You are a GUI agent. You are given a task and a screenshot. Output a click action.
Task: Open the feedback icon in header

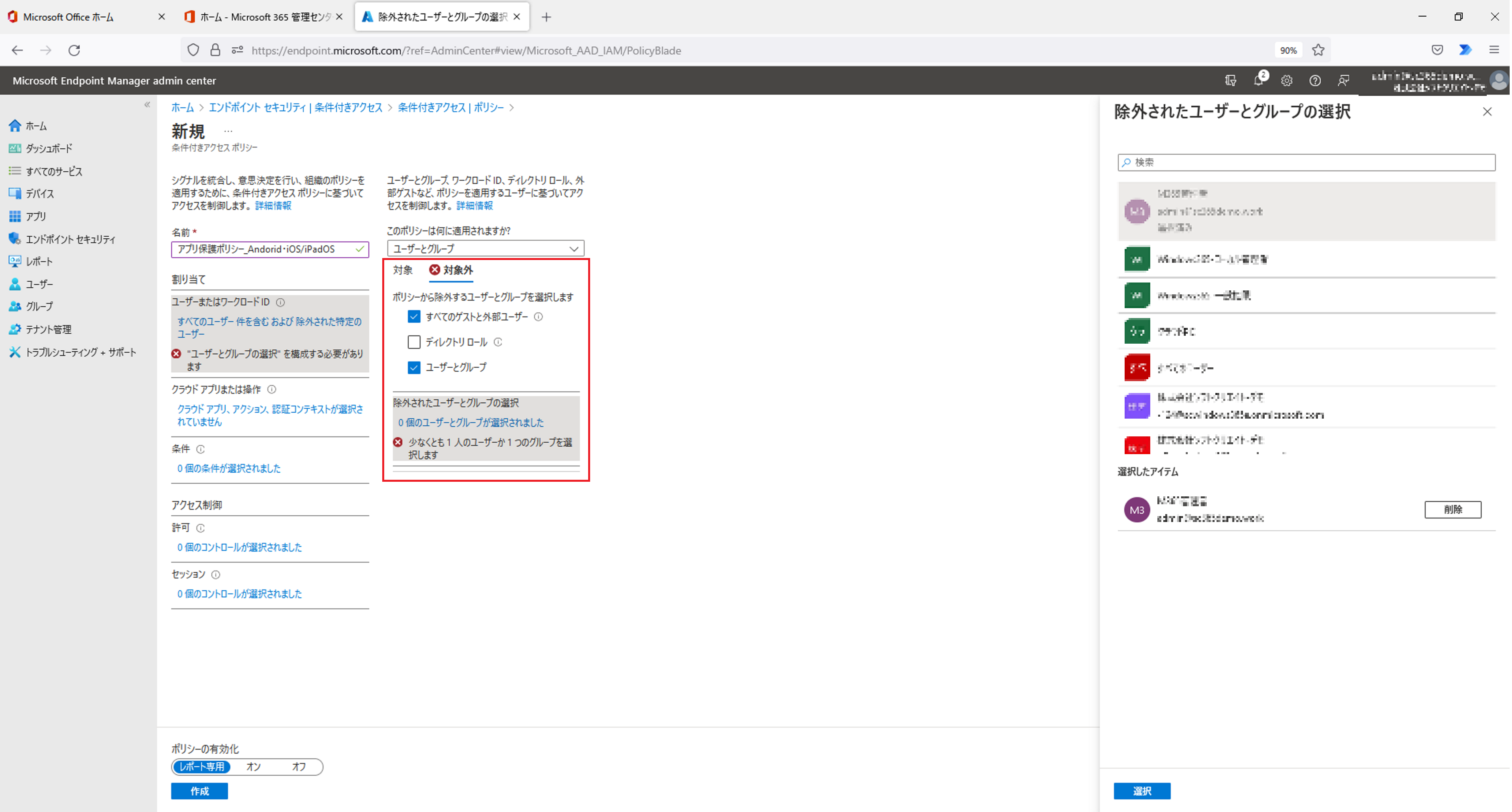[1343, 80]
